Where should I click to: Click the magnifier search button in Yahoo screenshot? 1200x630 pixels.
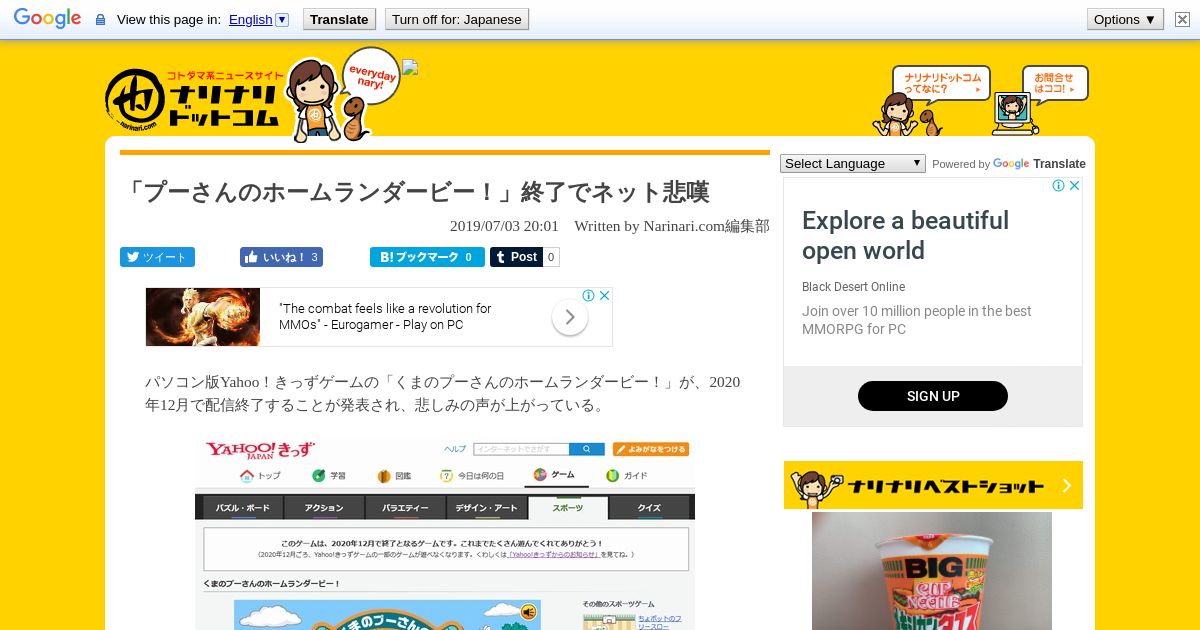[x=587, y=449]
